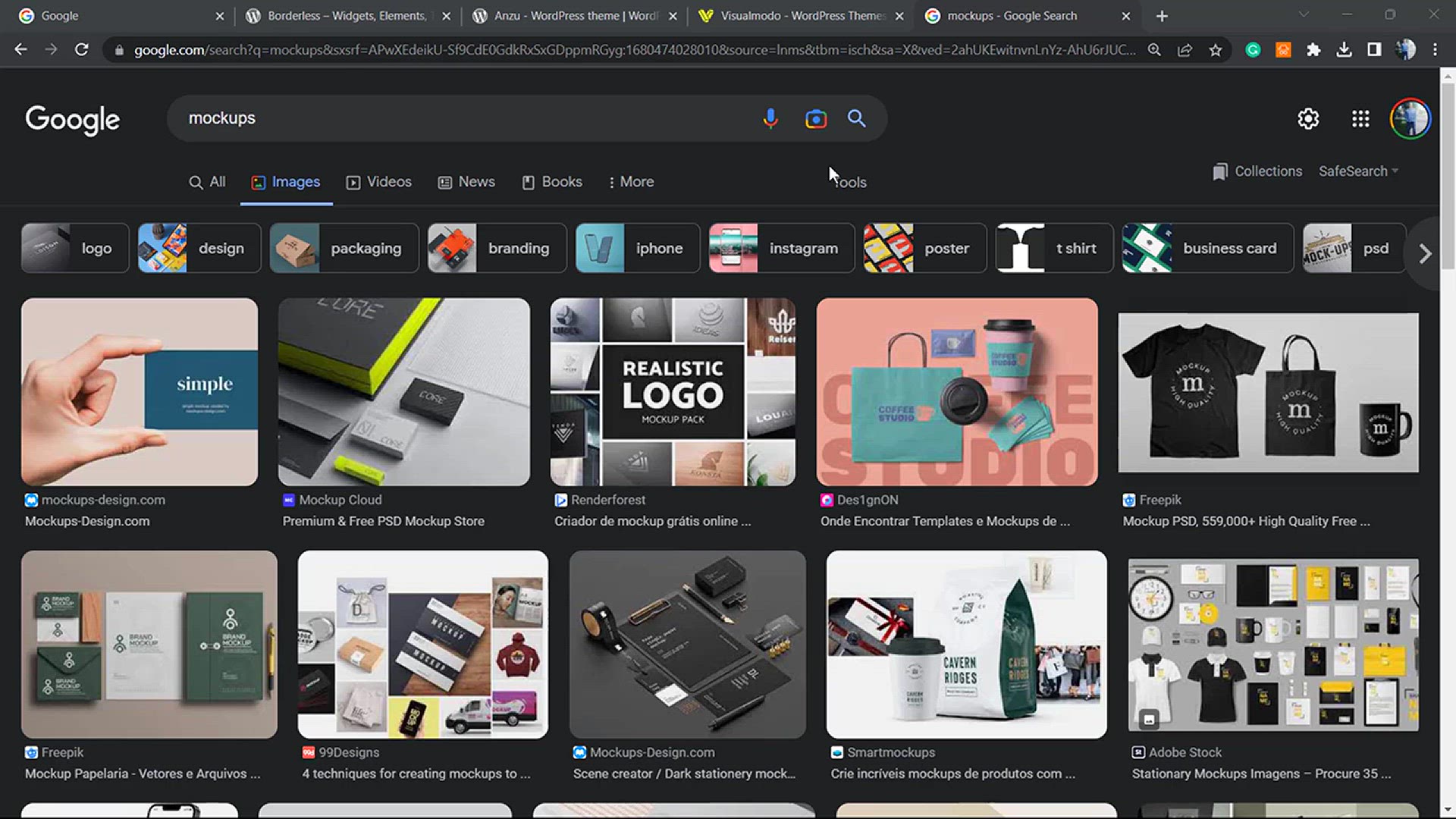Reload the page in Chrome
This screenshot has height=819, width=1456.
(81, 50)
